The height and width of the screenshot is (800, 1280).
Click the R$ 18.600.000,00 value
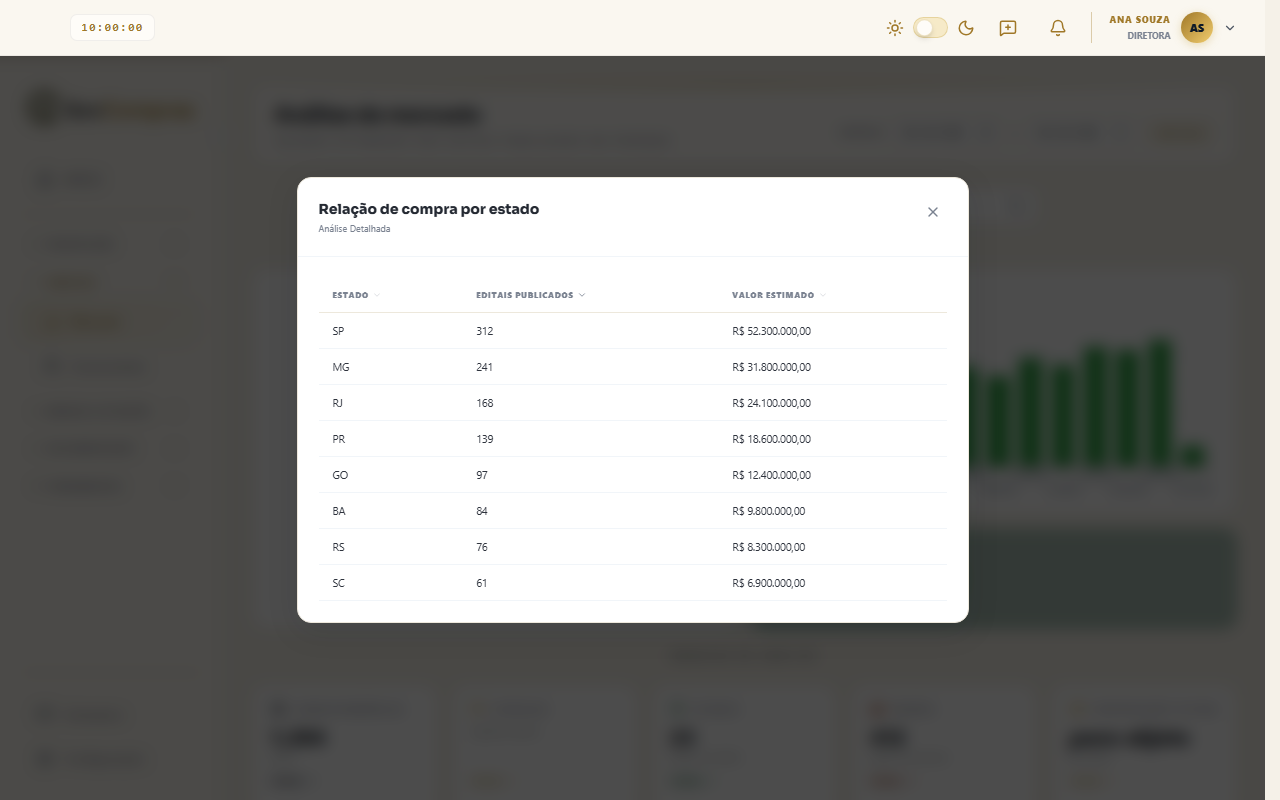click(772, 439)
